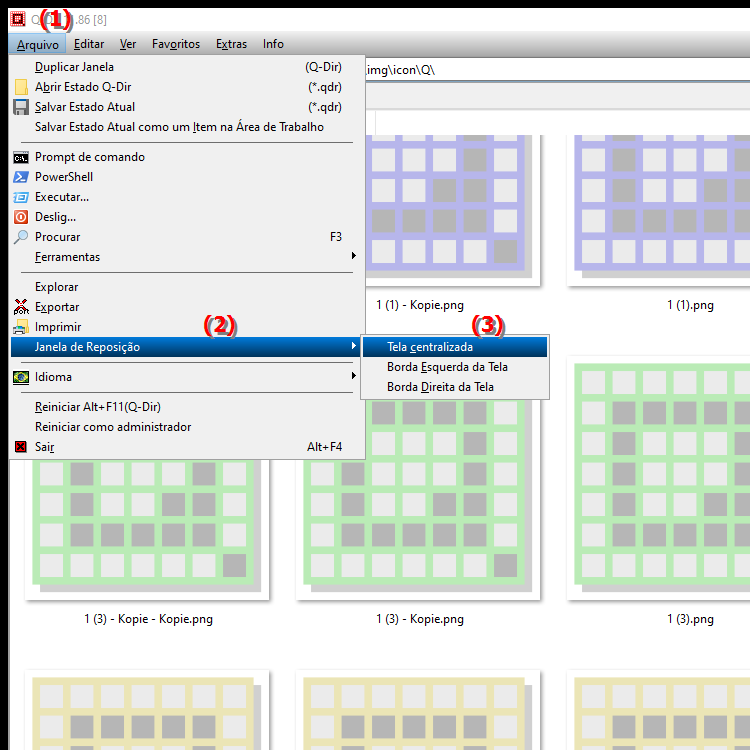Expand the Idioma submenu
This screenshot has height=750, width=750.
(x=187, y=377)
